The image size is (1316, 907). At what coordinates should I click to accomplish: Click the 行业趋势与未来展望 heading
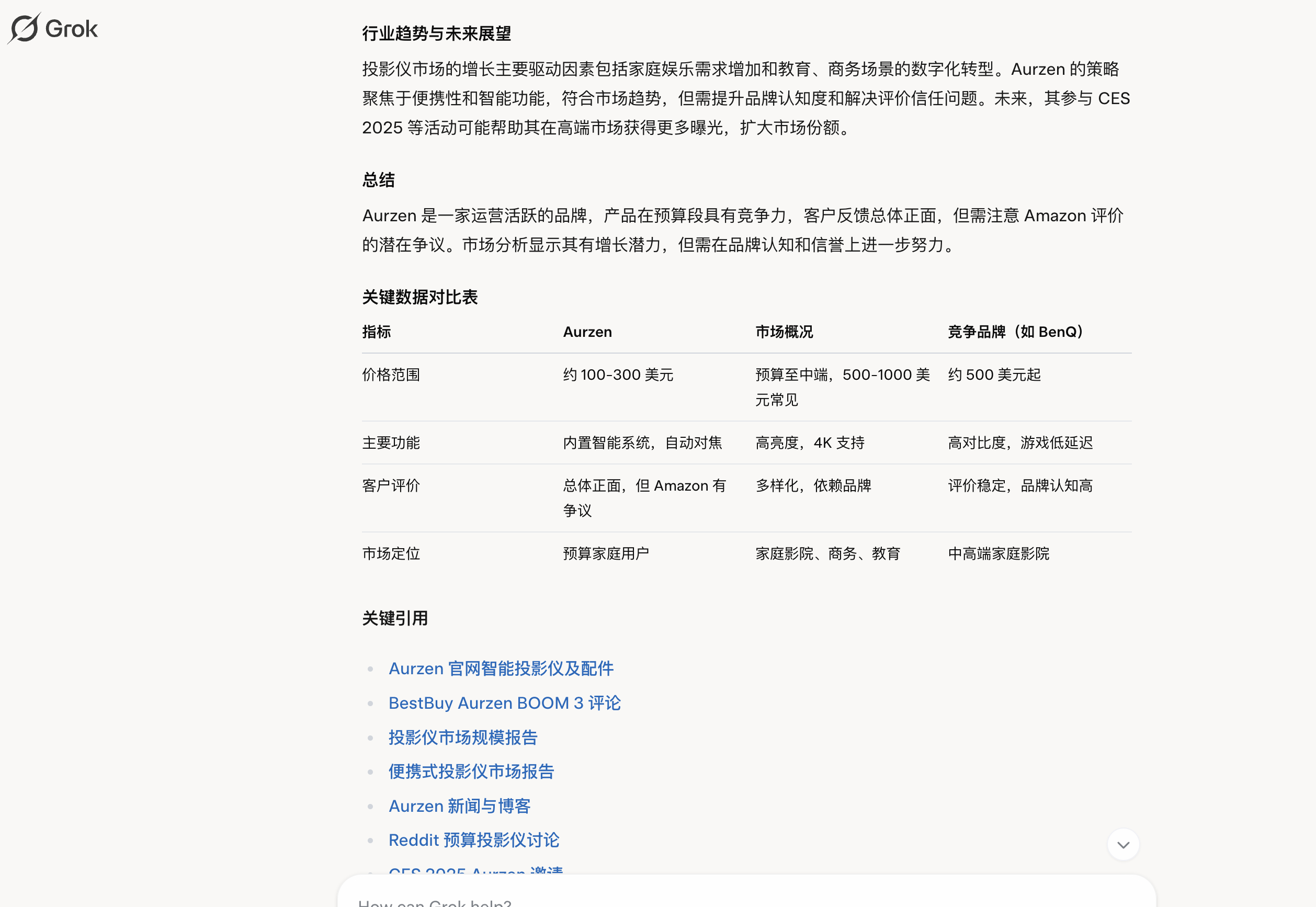click(x=436, y=33)
